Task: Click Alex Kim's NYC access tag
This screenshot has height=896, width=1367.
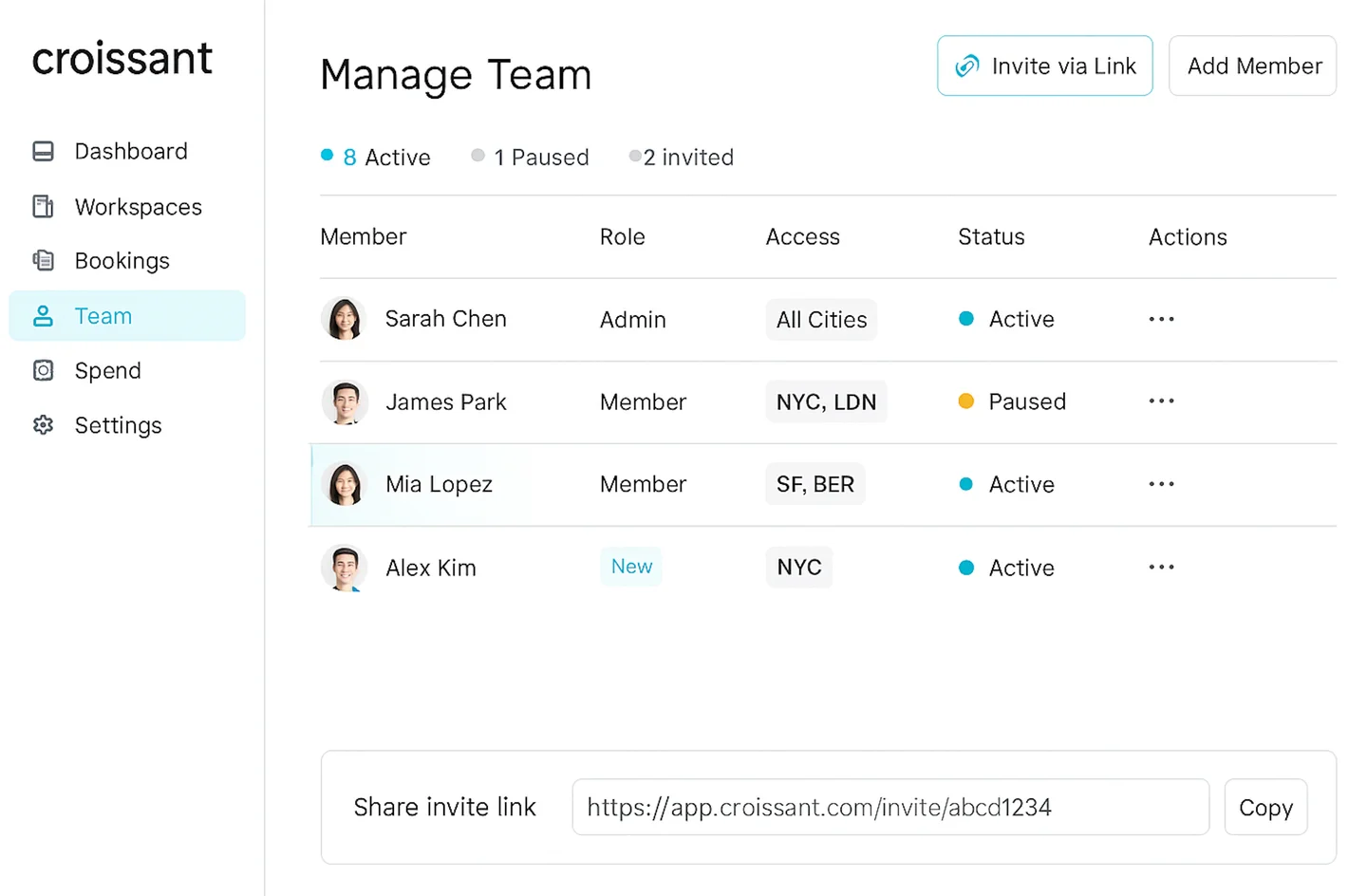Action: (x=799, y=567)
